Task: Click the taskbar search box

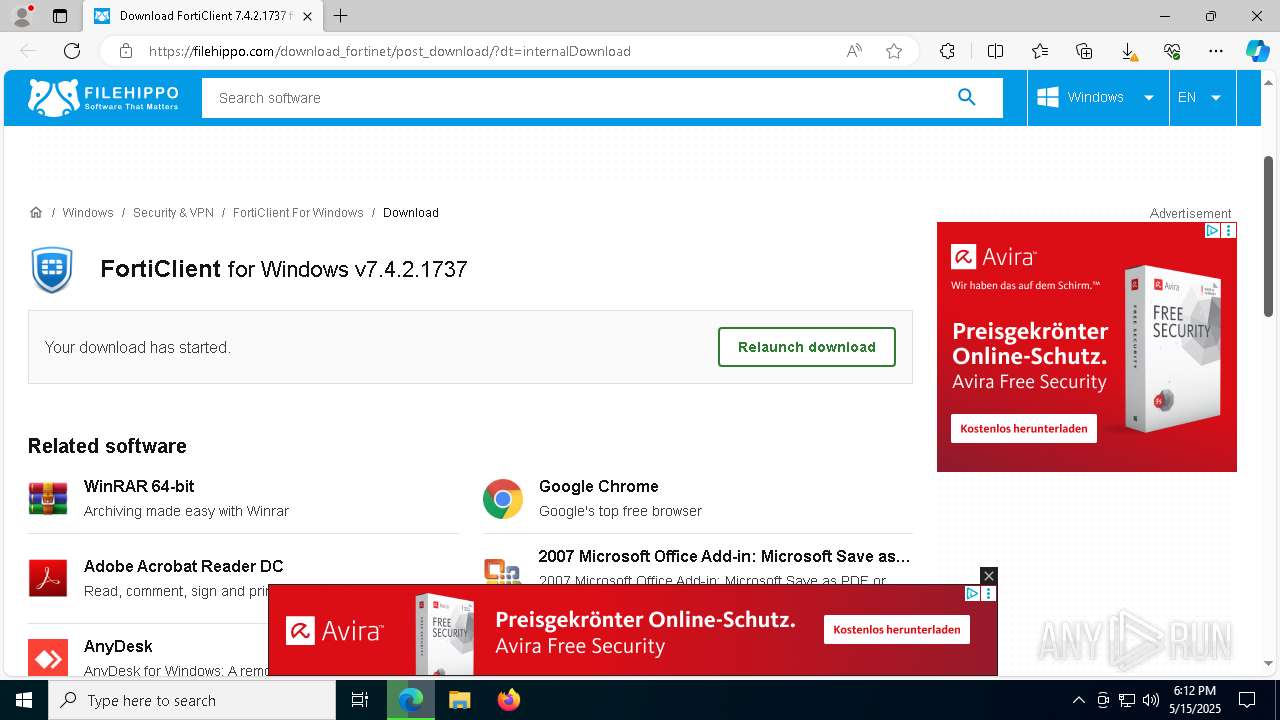Action: pyautogui.click(x=192, y=700)
